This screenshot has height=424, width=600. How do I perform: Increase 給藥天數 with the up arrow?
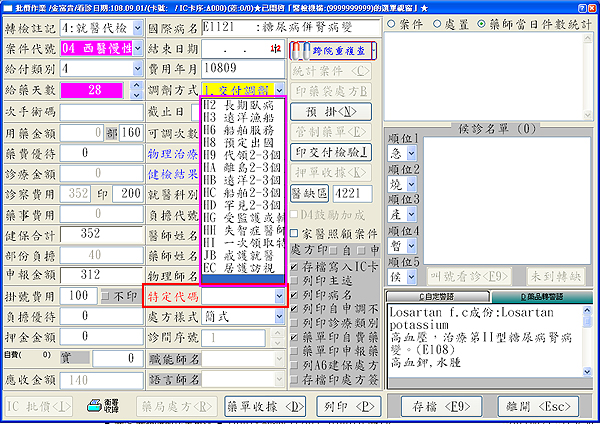click(137, 86)
